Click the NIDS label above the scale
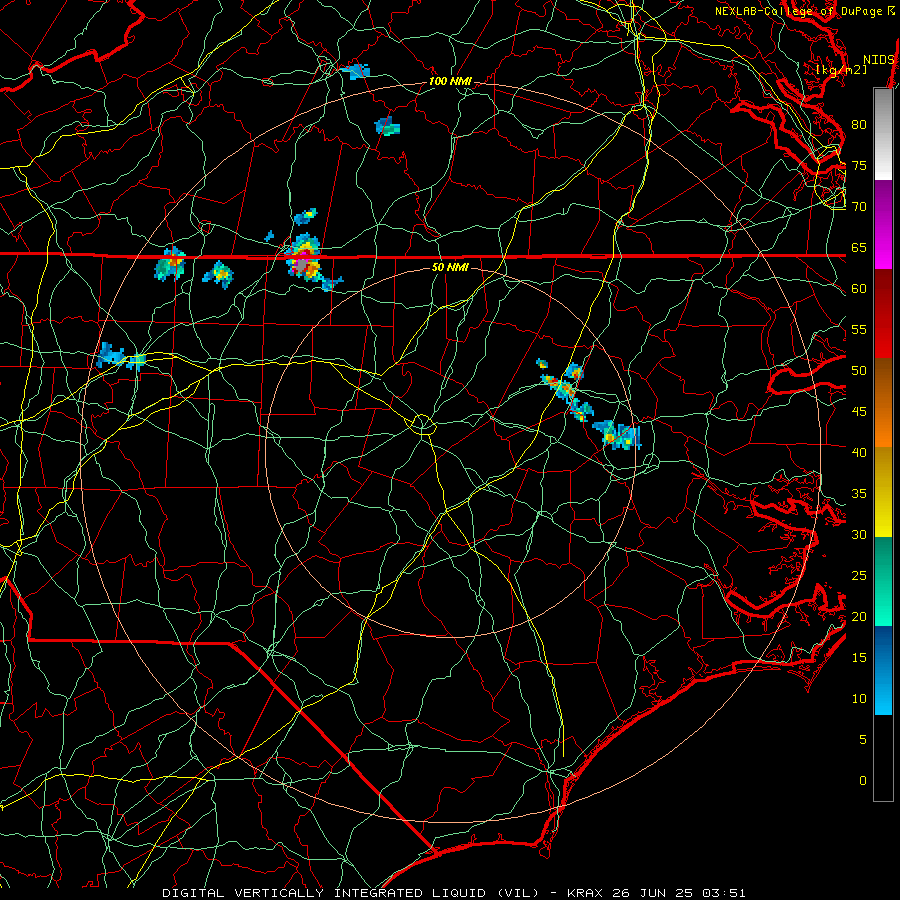The height and width of the screenshot is (900, 900). click(x=879, y=60)
